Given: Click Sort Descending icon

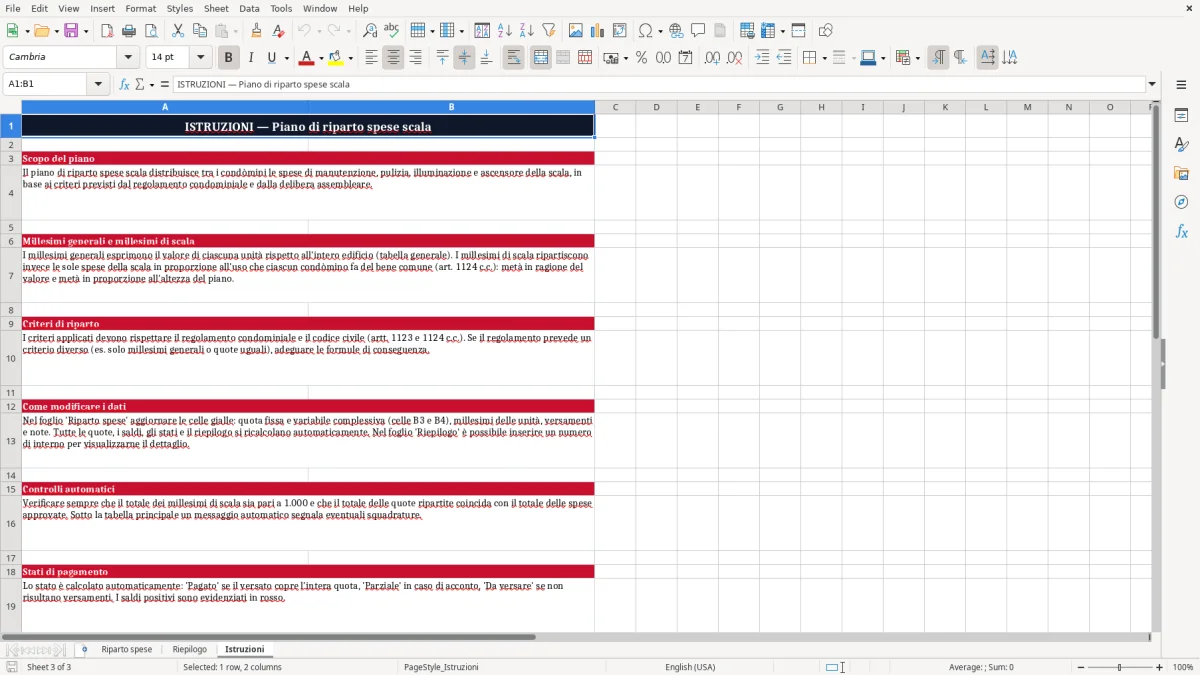Looking at the screenshot, I should [527, 31].
